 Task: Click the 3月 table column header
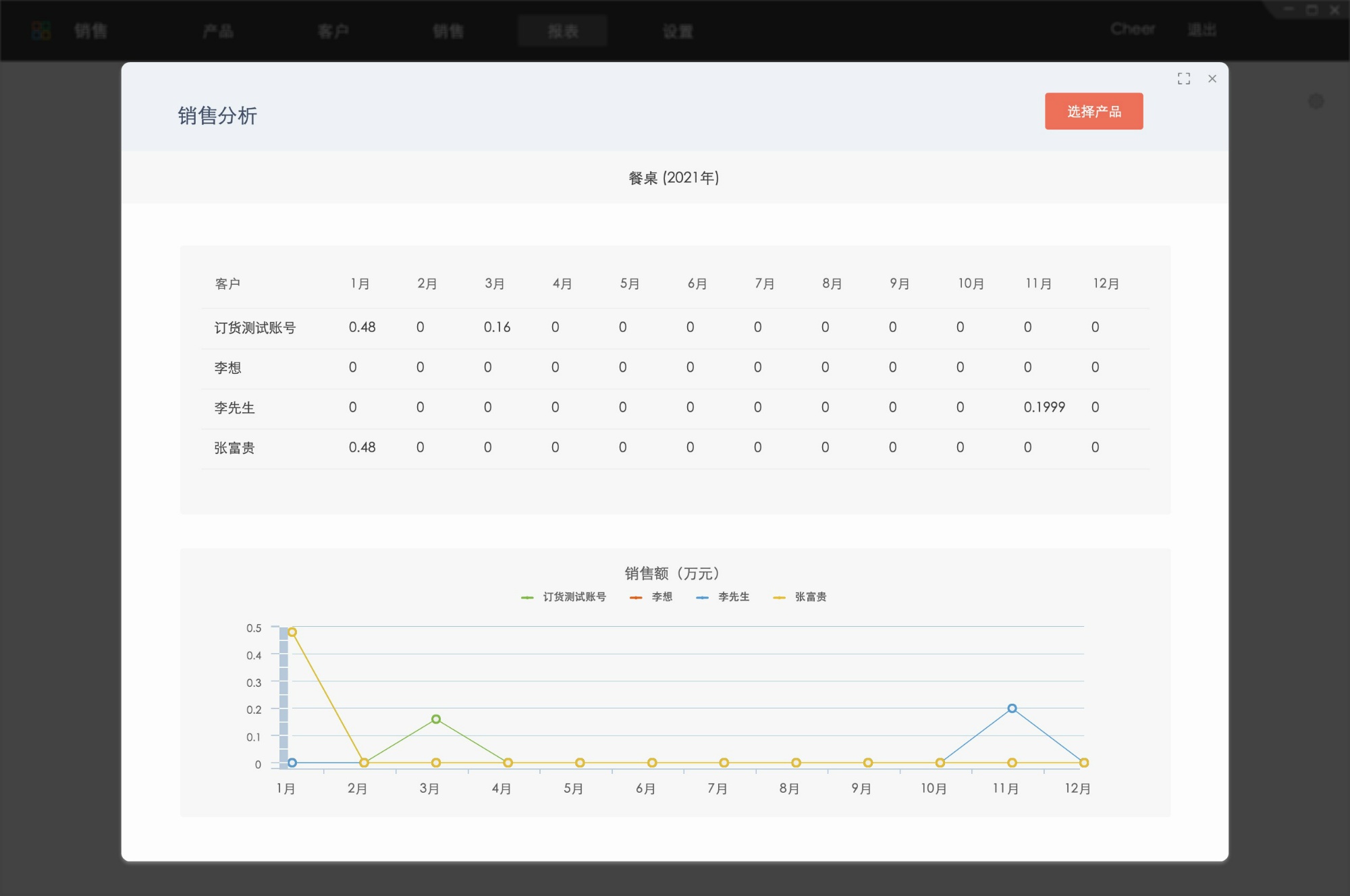tap(495, 284)
